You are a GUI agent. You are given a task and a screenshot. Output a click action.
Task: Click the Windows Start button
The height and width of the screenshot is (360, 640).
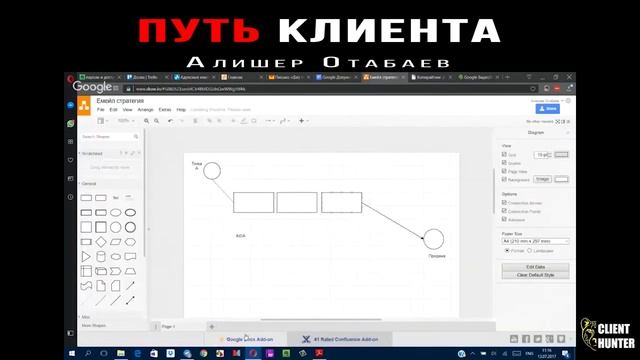(x=72, y=353)
